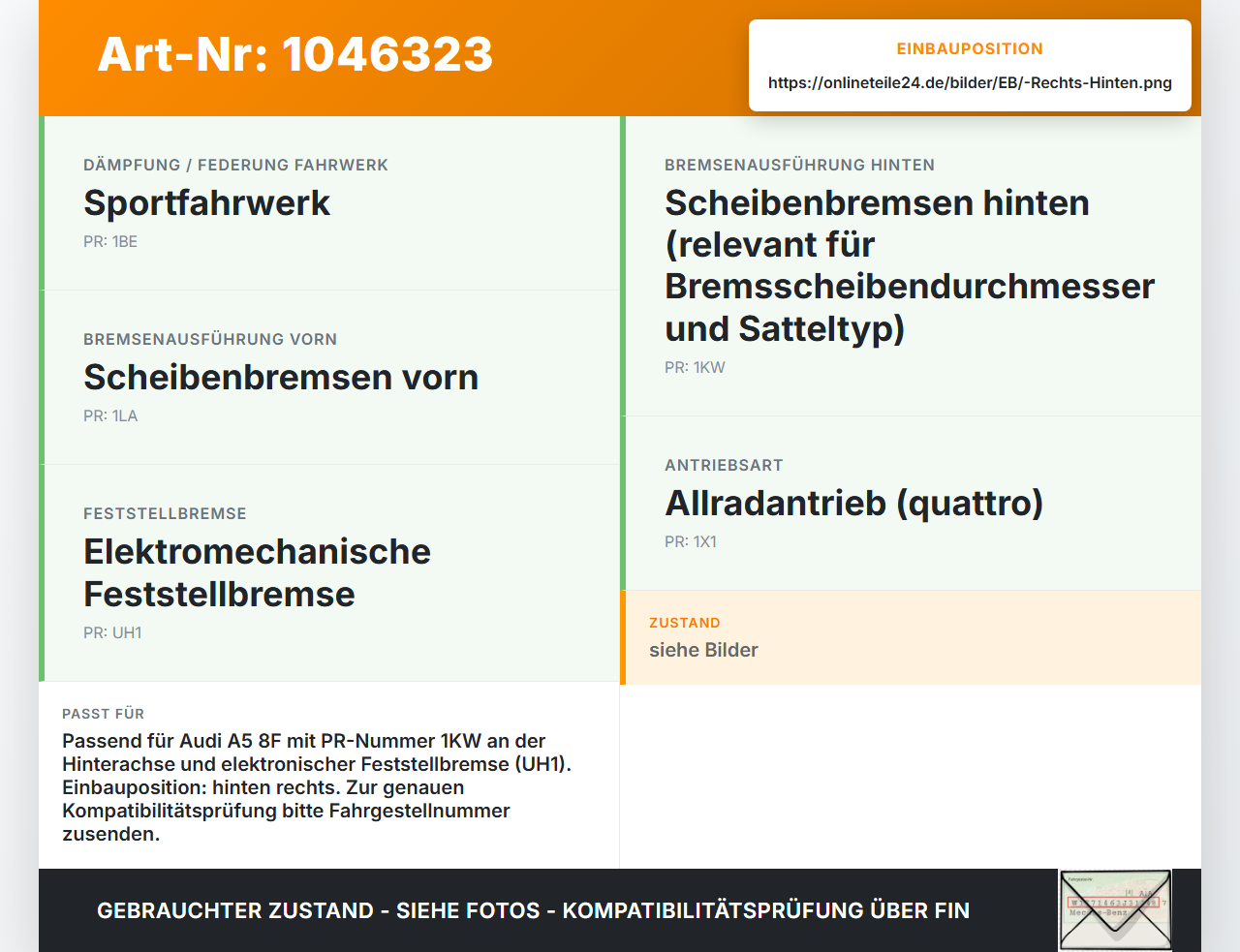Click the Audi A5 8F compatibility paragraph

click(x=317, y=787)
